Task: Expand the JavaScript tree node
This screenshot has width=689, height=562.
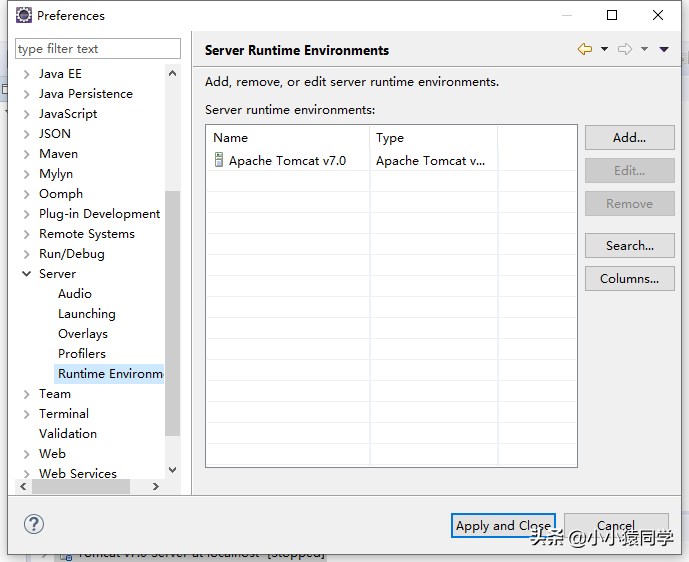Action: [27, 114]
